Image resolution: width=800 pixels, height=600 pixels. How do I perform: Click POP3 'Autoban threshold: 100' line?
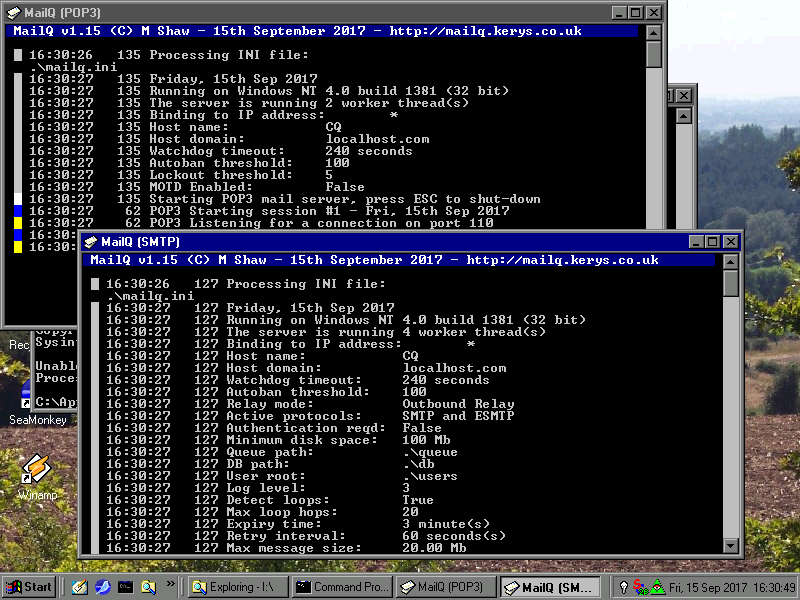coord(189,163)
